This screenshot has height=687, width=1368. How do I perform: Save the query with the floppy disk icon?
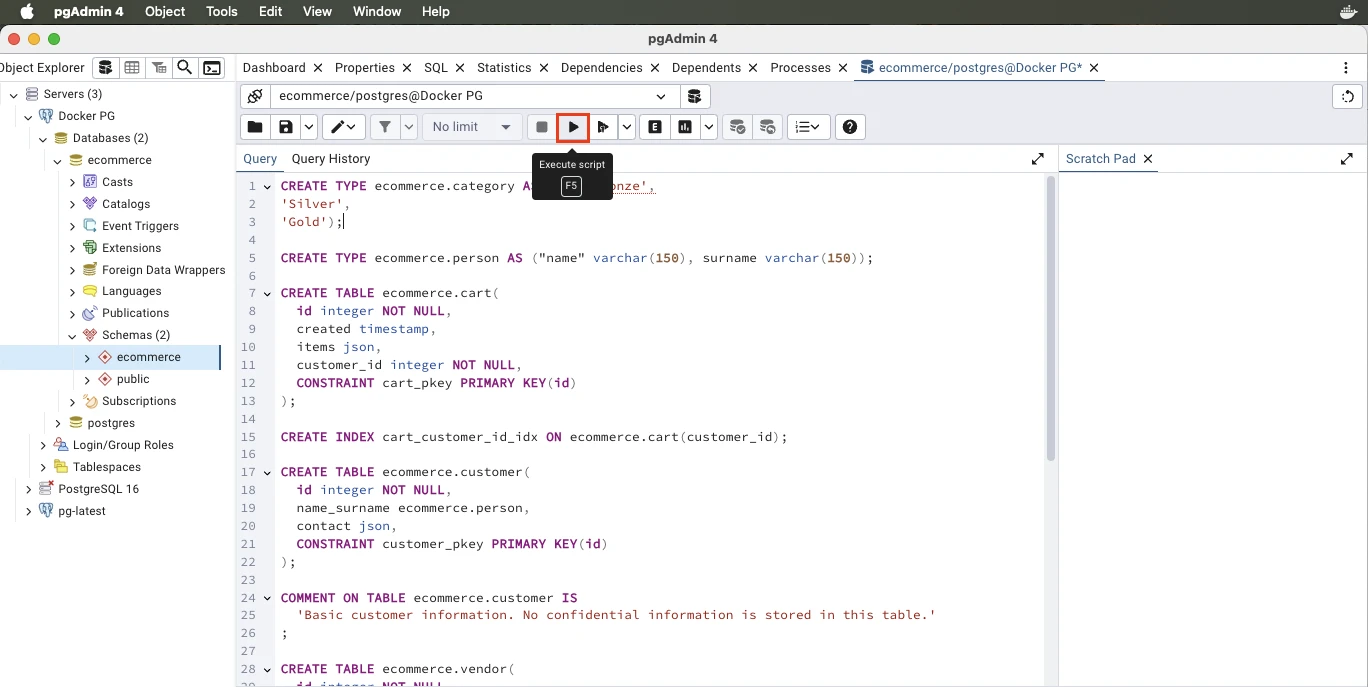[286, 127]
